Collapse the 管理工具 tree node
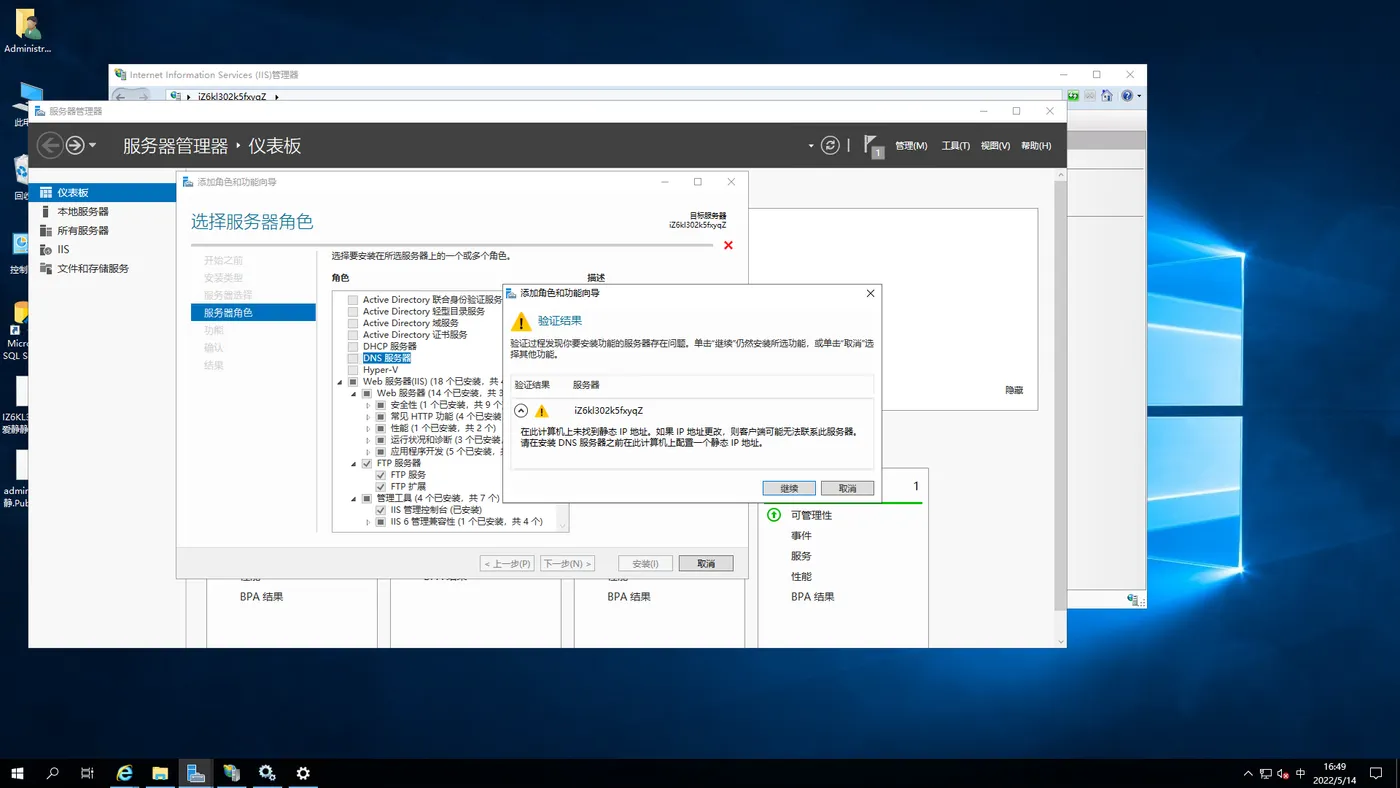 click(x=354, y=498)
